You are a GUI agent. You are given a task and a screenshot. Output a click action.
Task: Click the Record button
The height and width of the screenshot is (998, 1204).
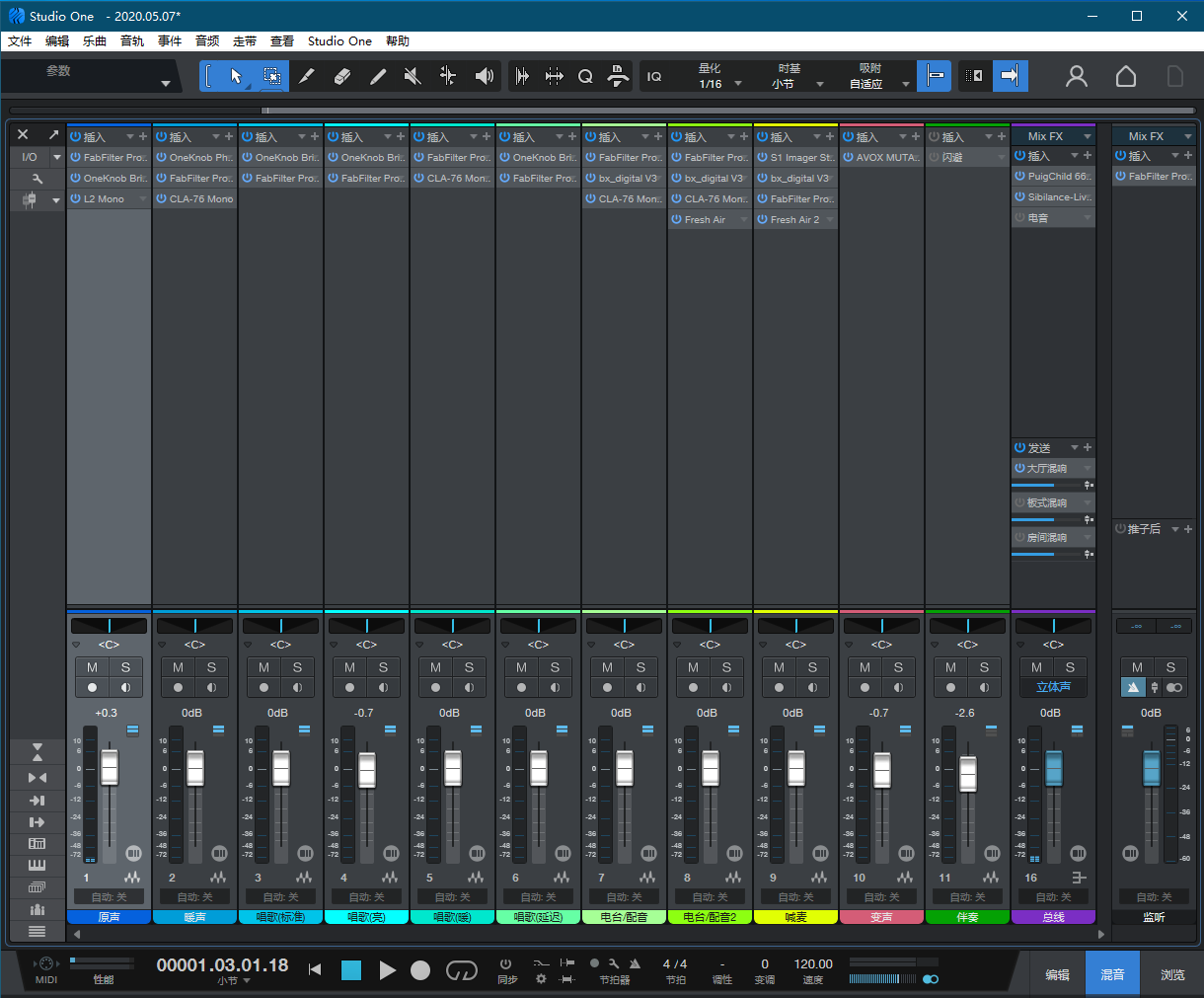[420, 970]
